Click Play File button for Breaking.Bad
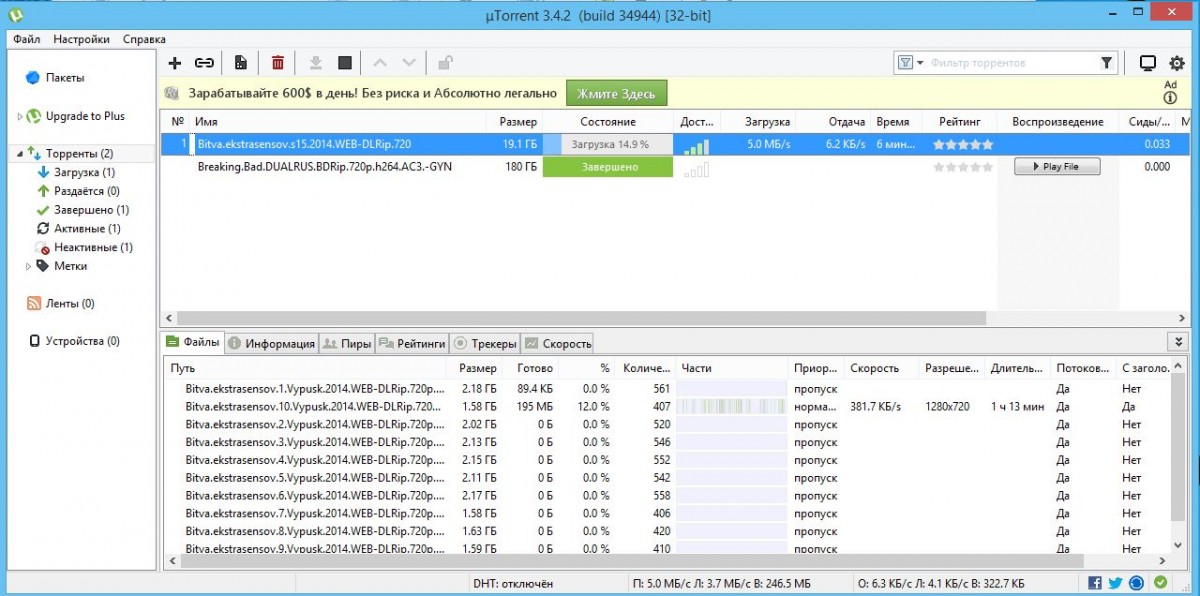The image size is (1200, 596). click(x=1057, y=167)
